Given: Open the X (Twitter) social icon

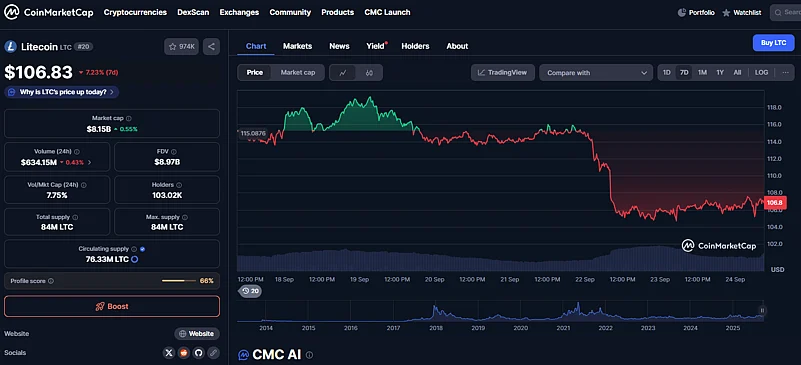Looking at the screenshot, I should tap(169, 352).
